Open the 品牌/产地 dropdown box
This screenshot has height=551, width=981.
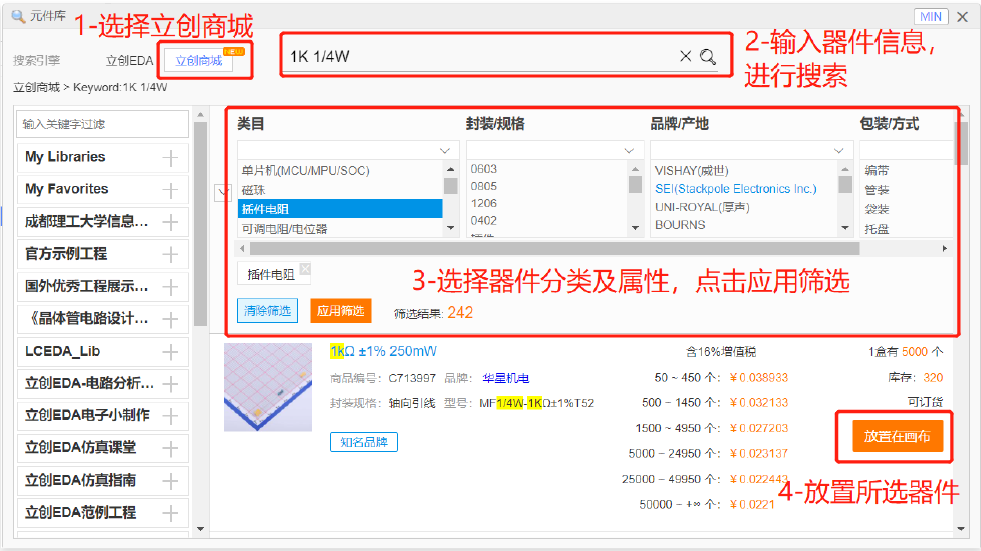[751, 150]
